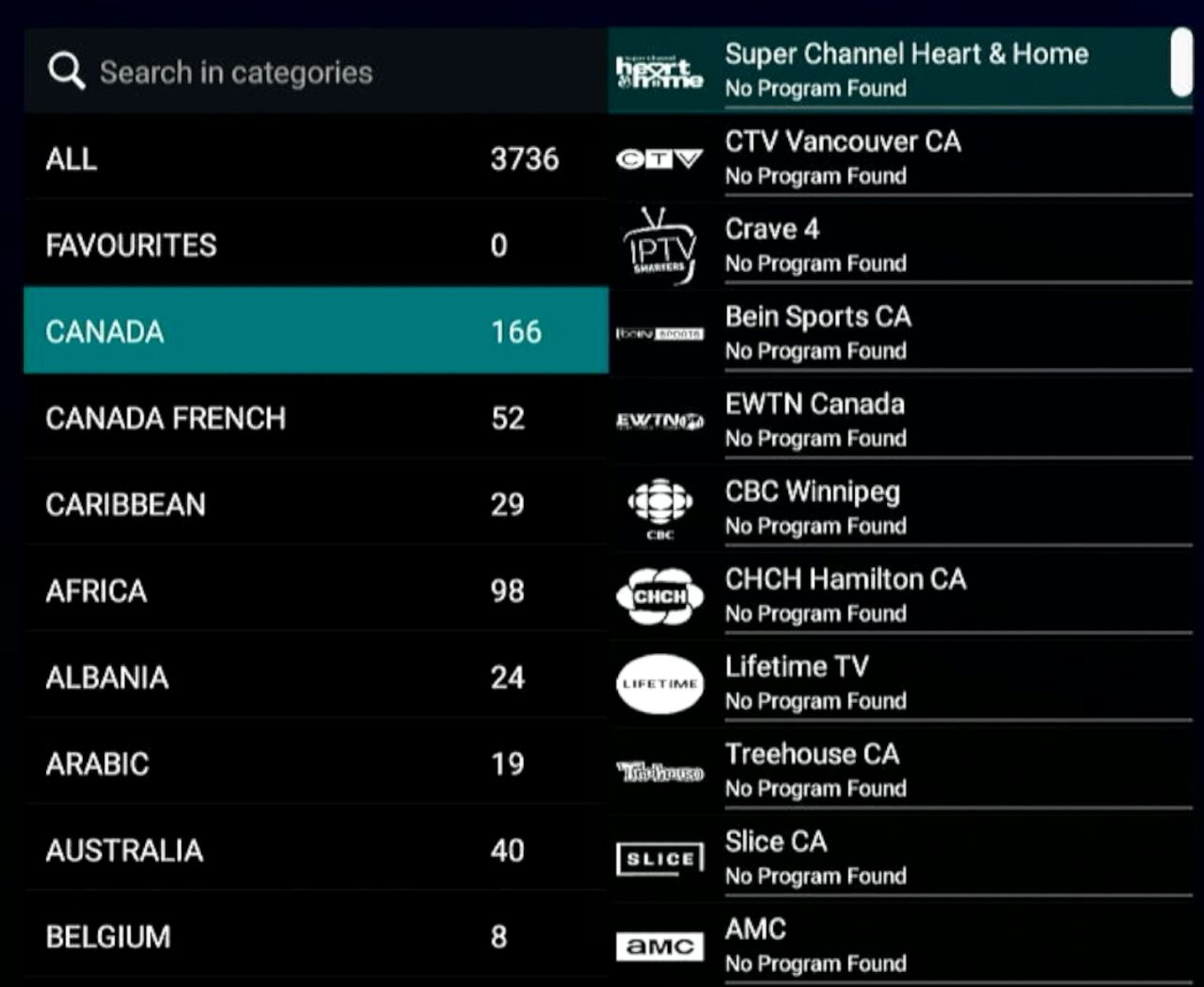The height and width of the screenshot is (987, 1204).
Task: Click the CTV logo for CTV Vancouver
Action: (658, 157)
